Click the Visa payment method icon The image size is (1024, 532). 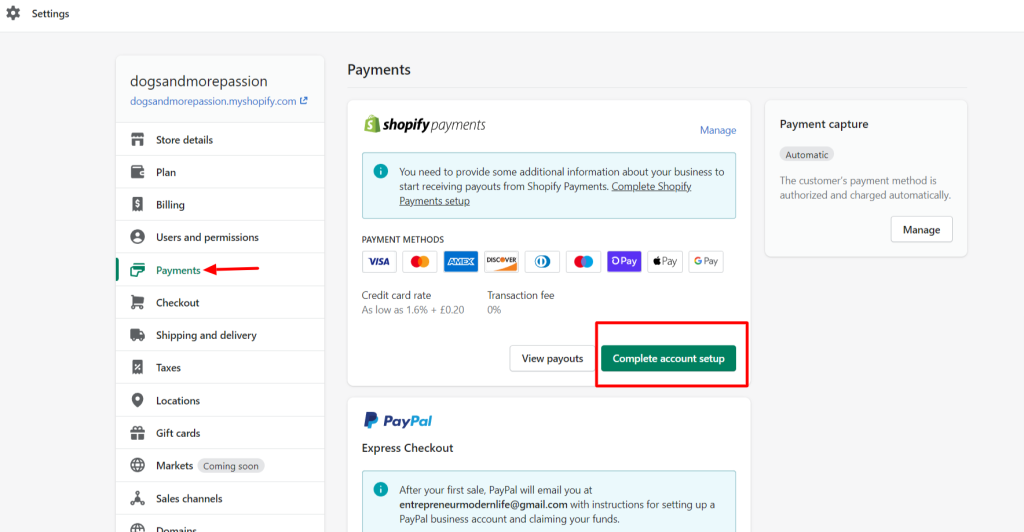coord(379,262)
